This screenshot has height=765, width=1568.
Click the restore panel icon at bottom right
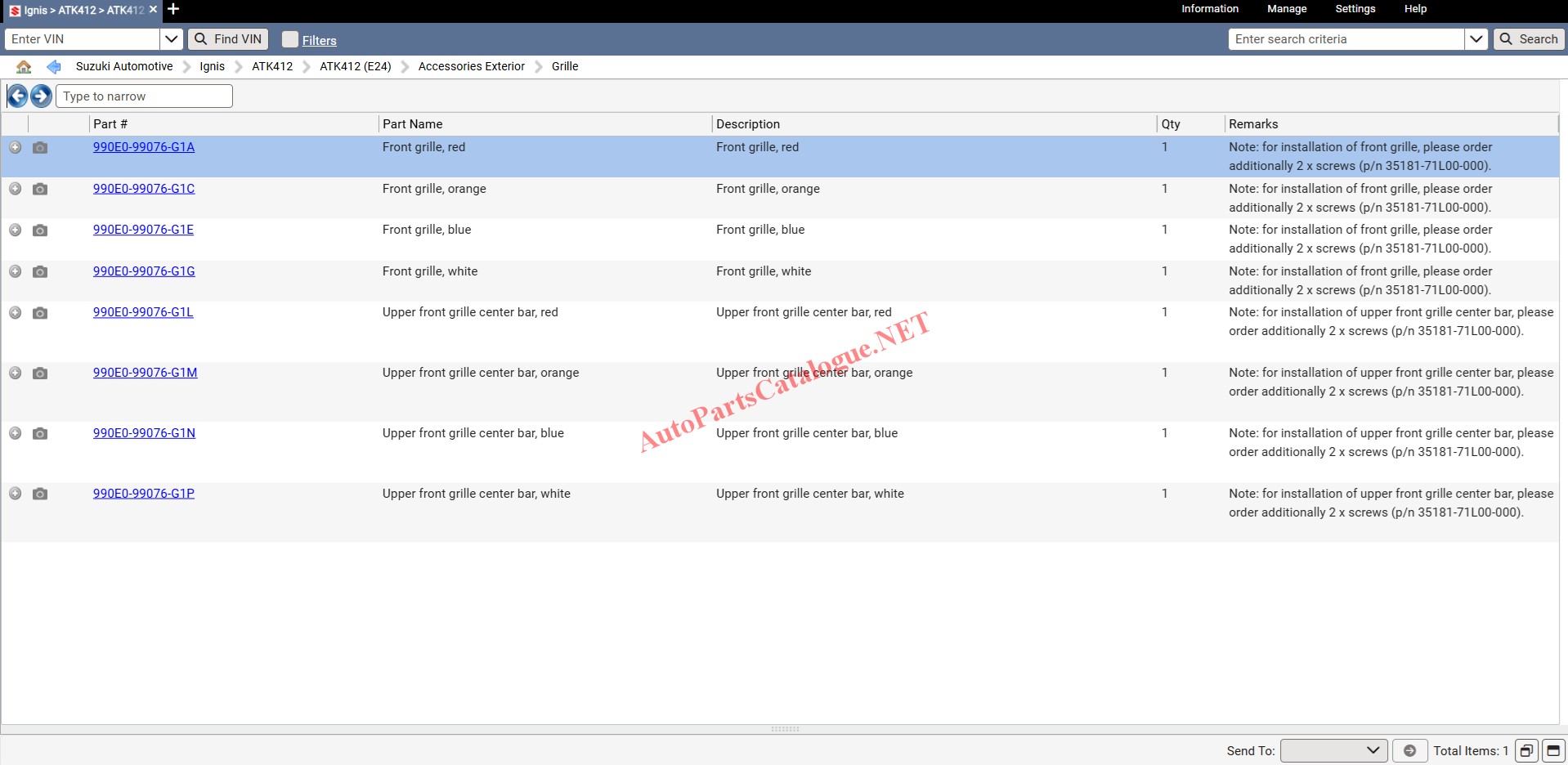click(1525, 750)
